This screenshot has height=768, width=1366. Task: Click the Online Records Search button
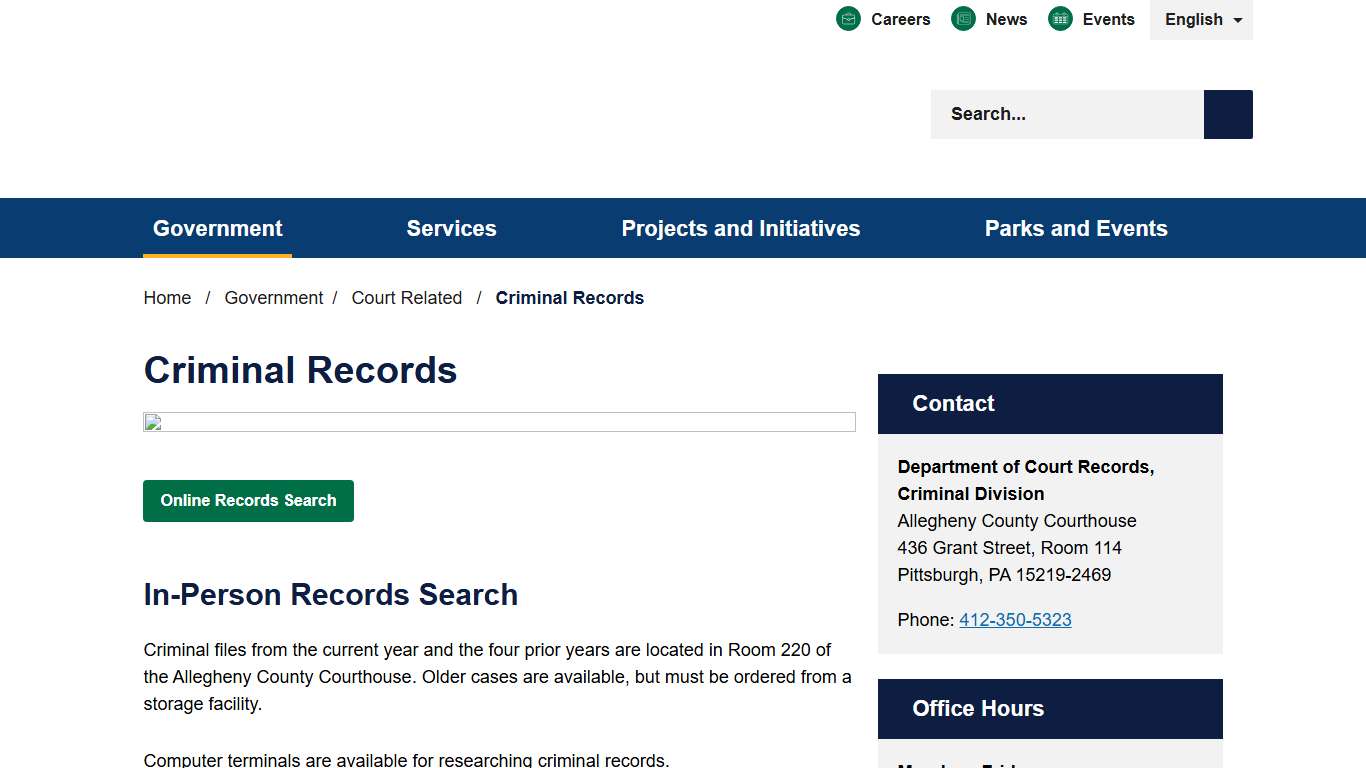248,500
